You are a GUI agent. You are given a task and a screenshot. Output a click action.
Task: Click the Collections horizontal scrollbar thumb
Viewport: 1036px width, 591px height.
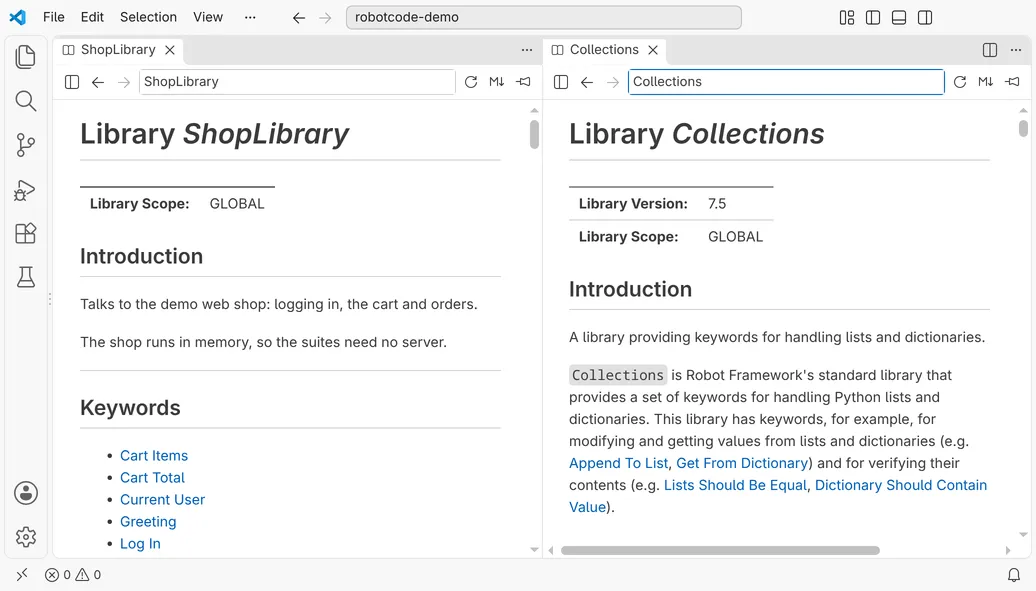coord(720,550)
